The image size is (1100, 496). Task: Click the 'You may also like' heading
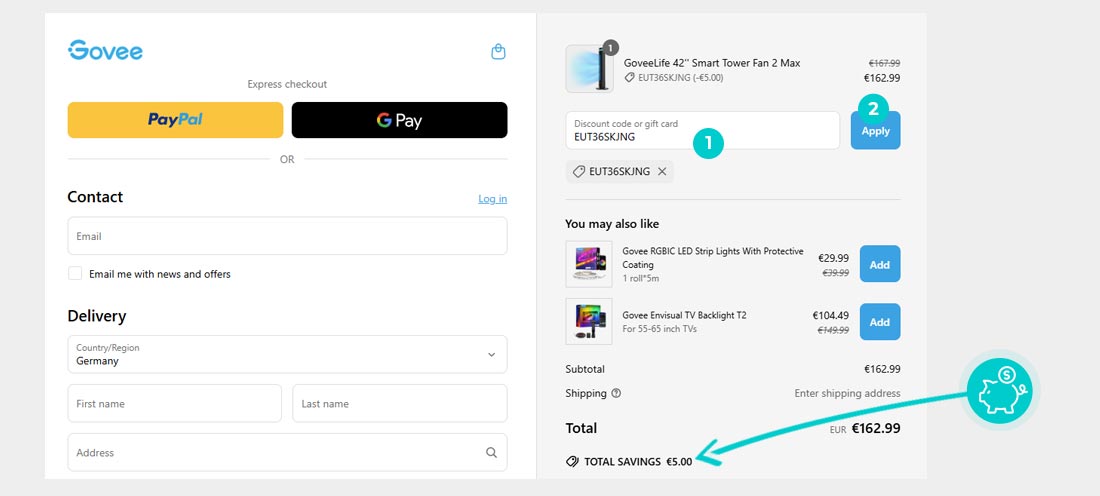click(x=612, y=224)
